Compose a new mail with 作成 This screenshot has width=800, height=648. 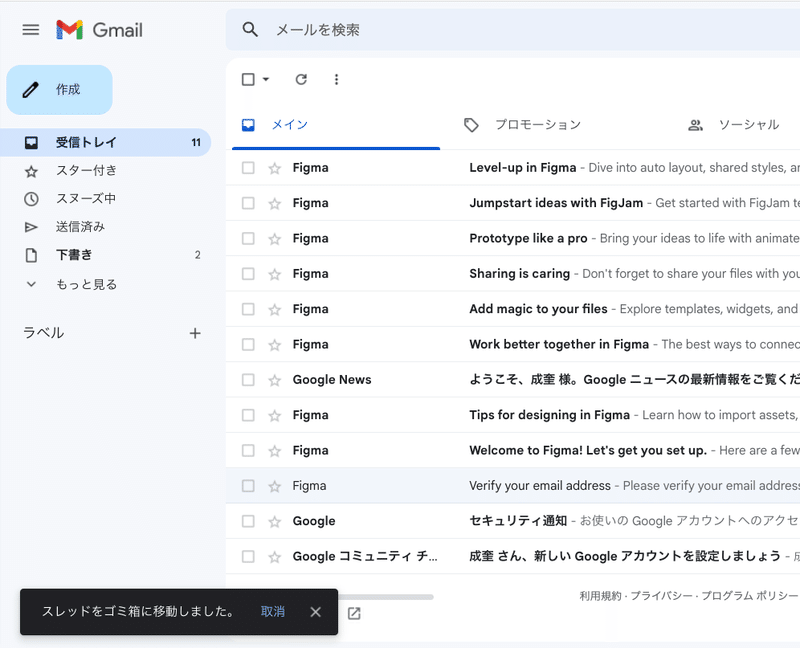59,90
